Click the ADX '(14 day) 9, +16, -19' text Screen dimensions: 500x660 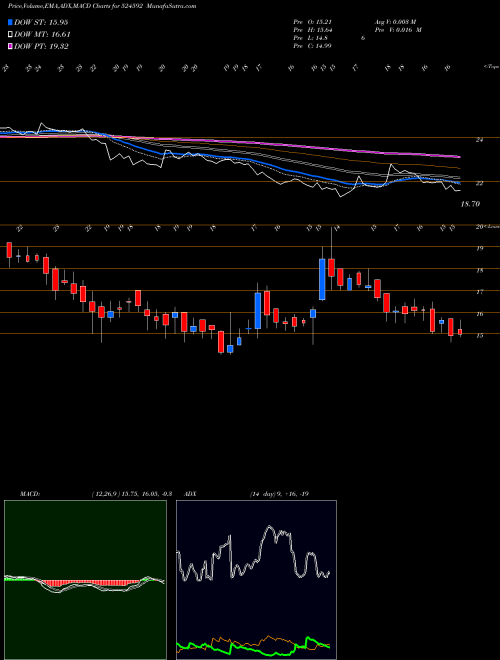[279, 494]
